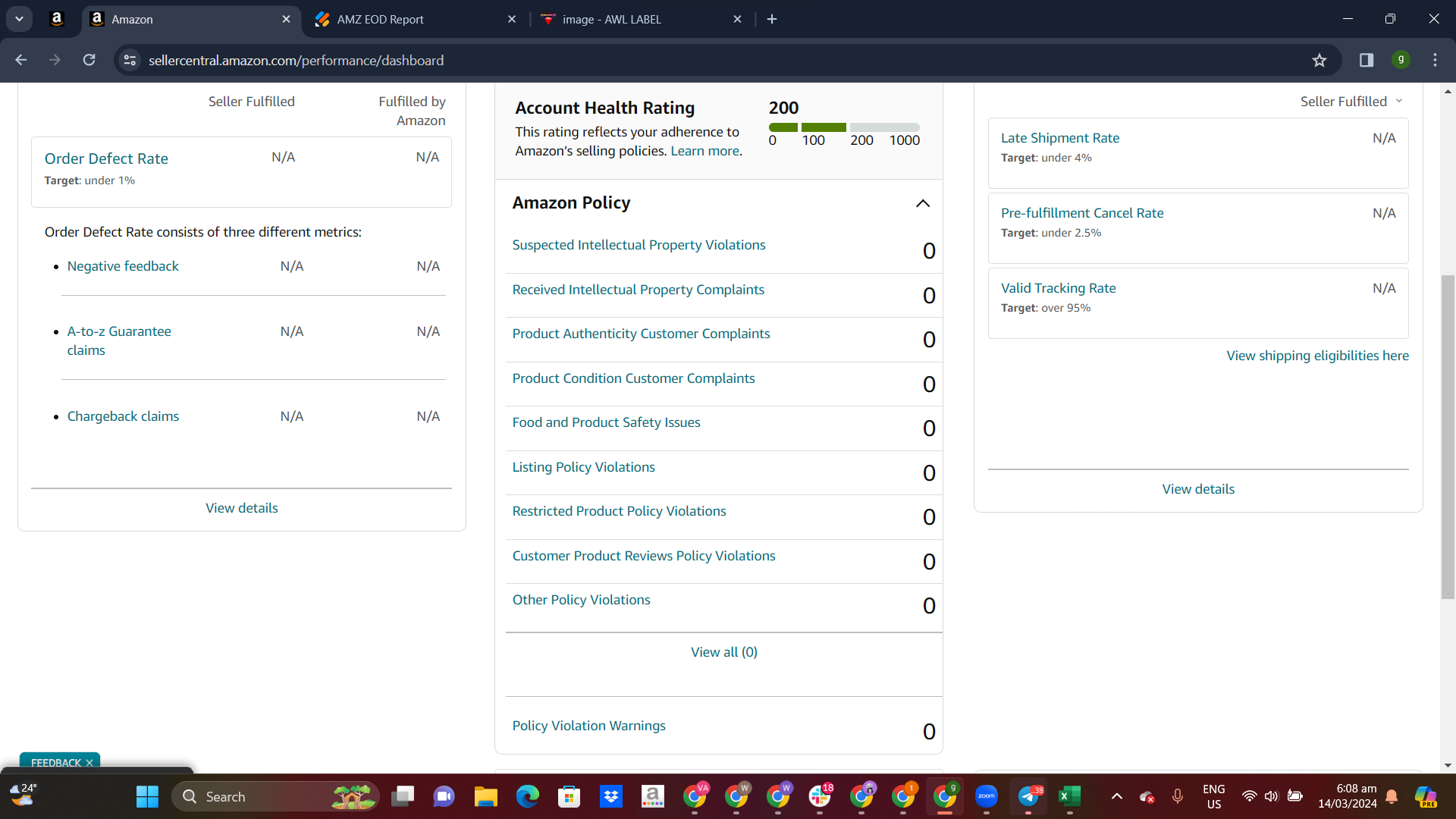Open Food and Product Safety Issues
The image size is (1456, 819).
click(606, 422)
